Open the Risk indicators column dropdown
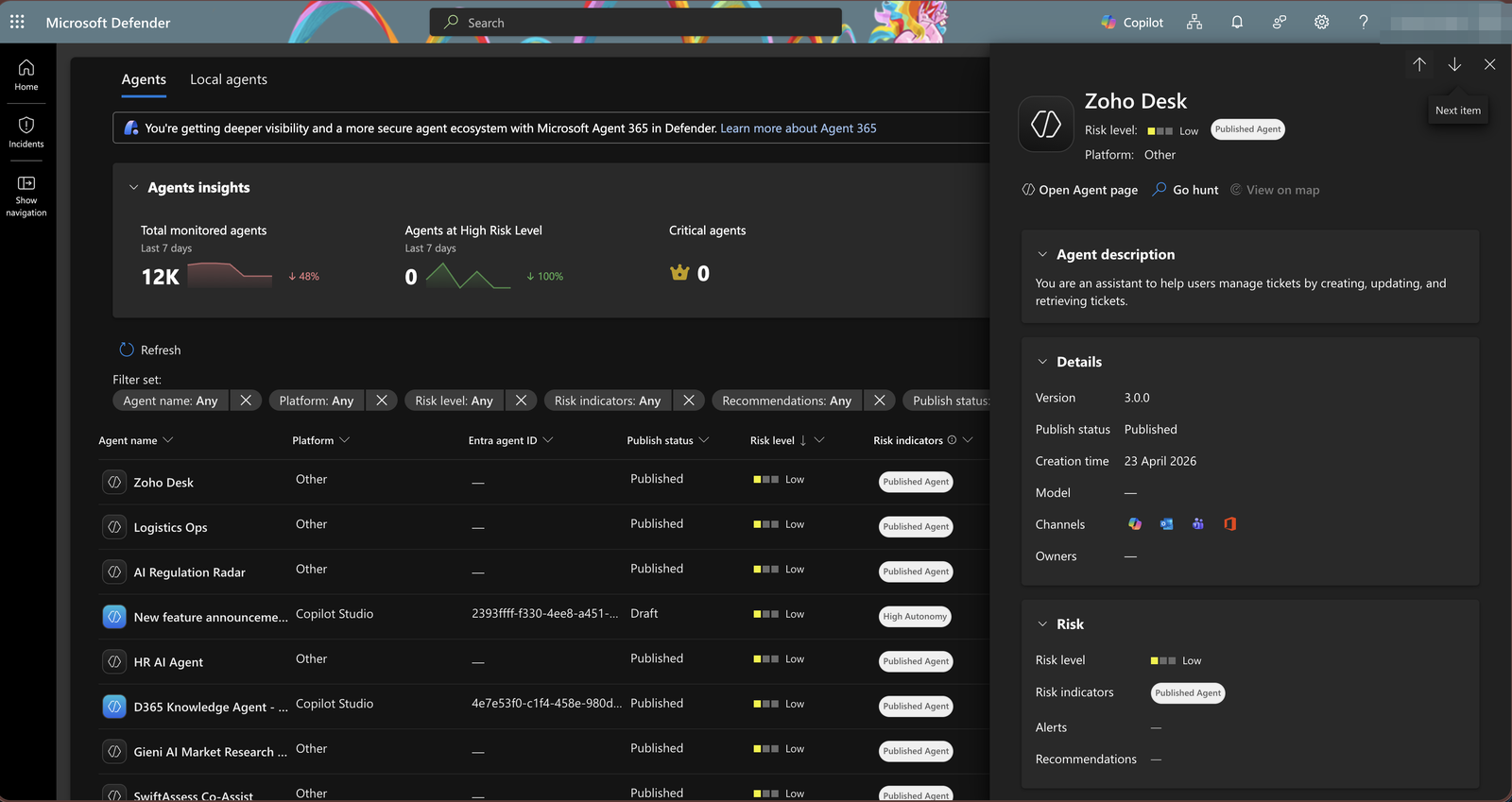This screenshot has height=802, width=1512. (x=968, y=440)
